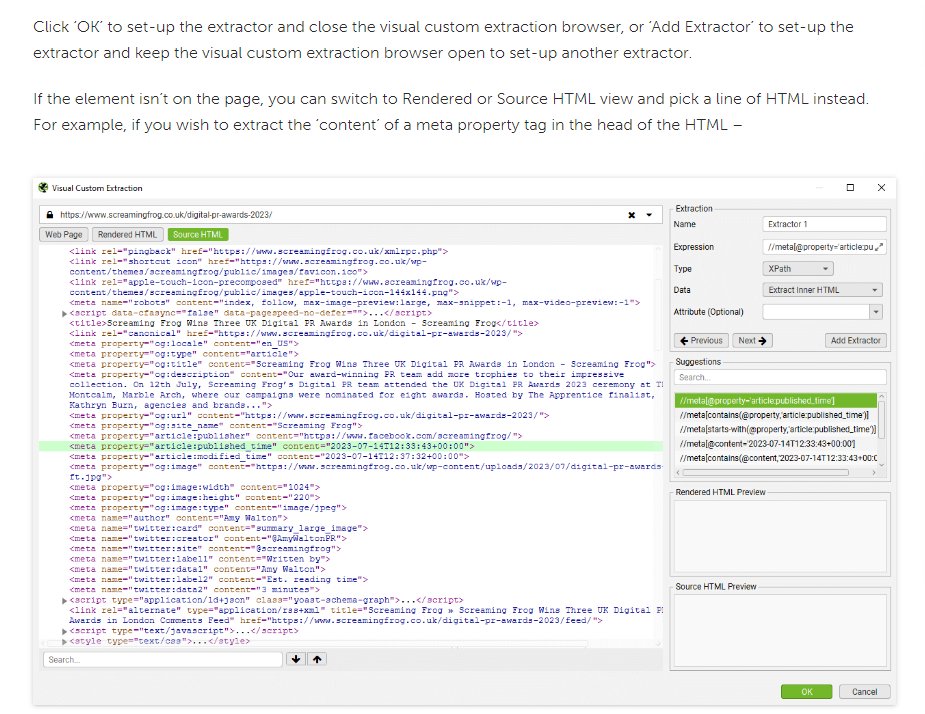This screenshot has width=925, height=714.
Task: Select the og:image:type meta line
Action: click(x=208, y=508)
